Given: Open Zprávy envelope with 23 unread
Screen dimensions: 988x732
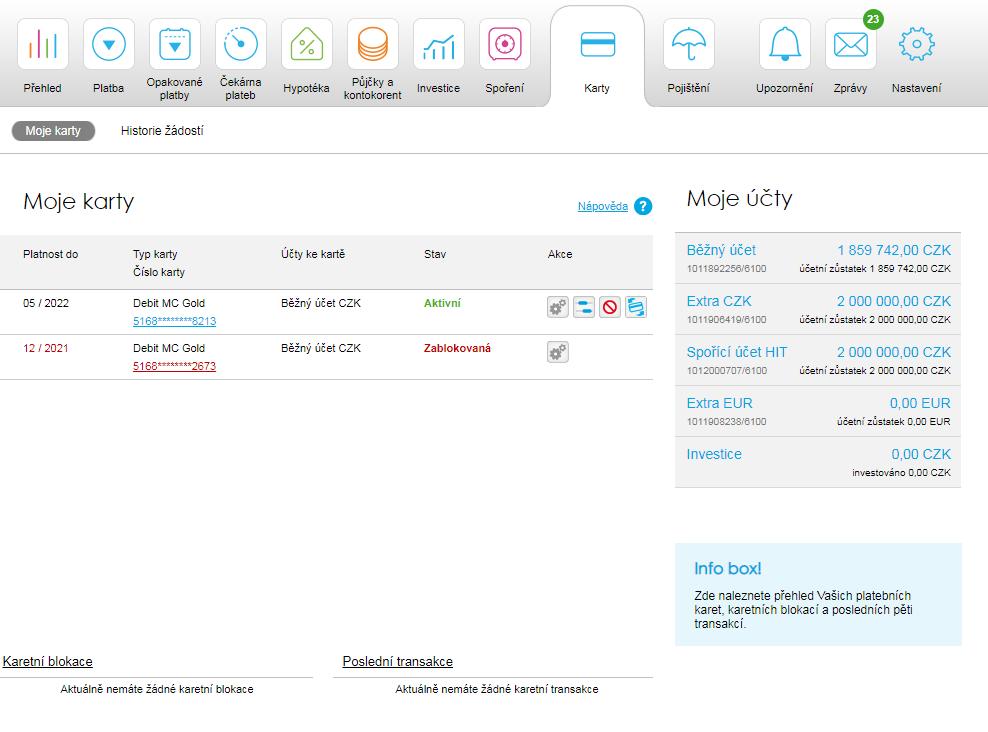Looking at the screenshot, I should coord(851,44).
